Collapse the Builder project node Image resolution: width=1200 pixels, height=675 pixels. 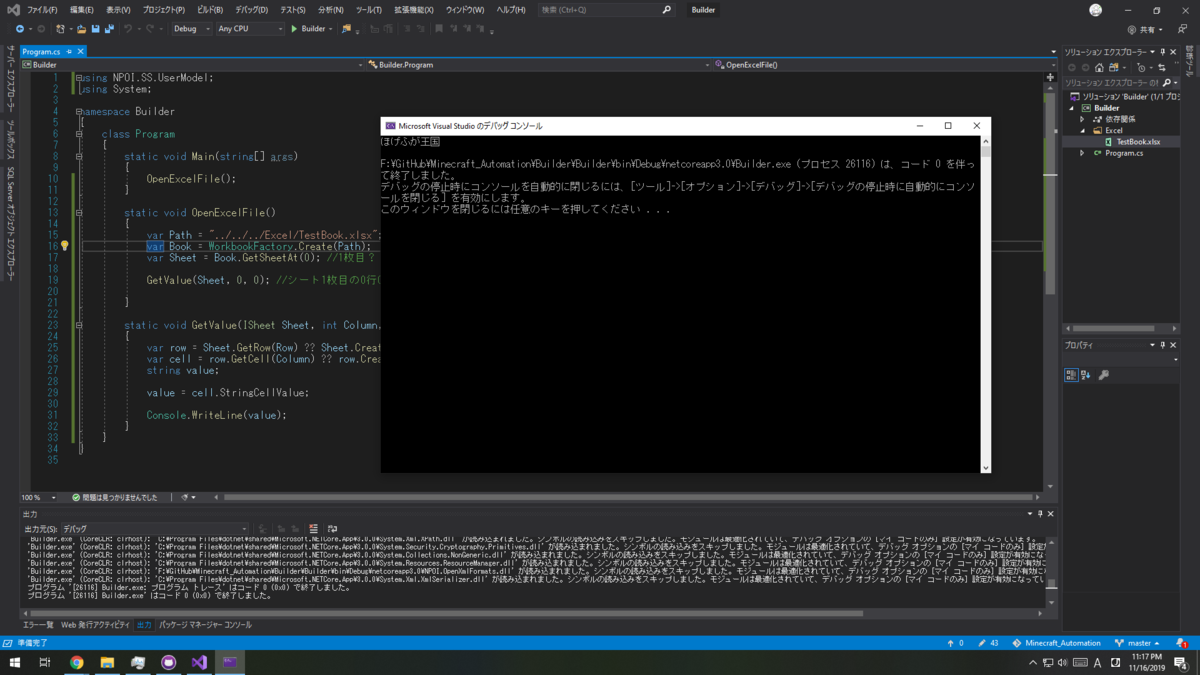click(1072, 108)
